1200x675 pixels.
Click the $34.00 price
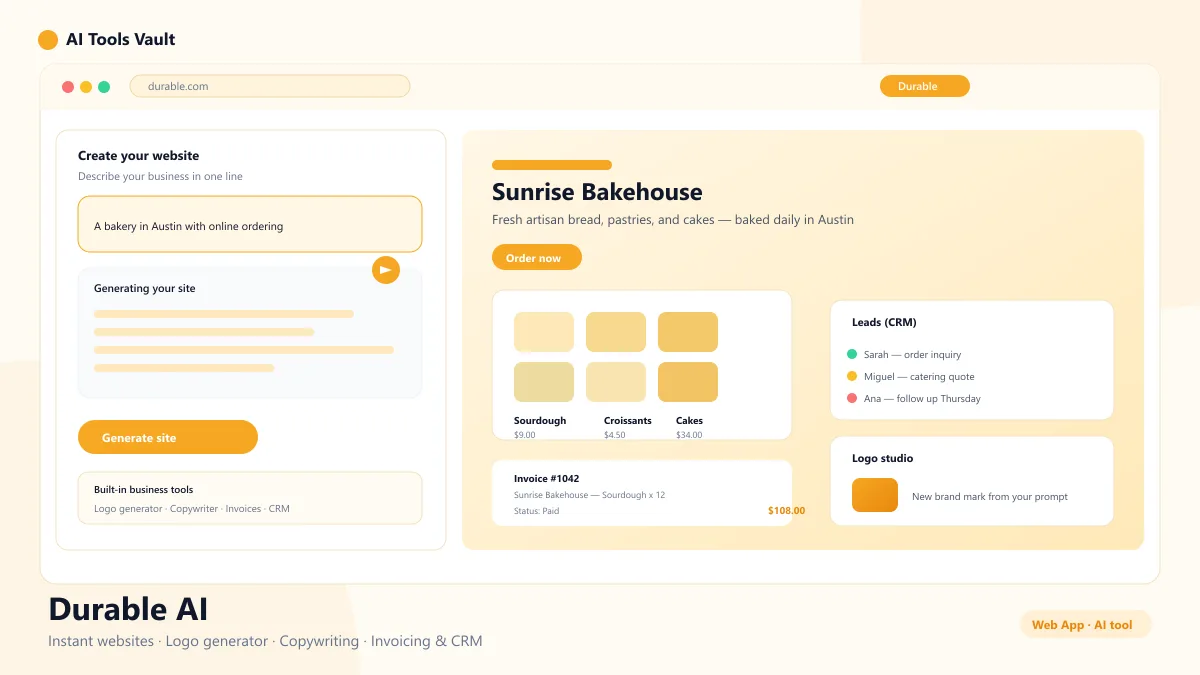click(x=689, y=435)
